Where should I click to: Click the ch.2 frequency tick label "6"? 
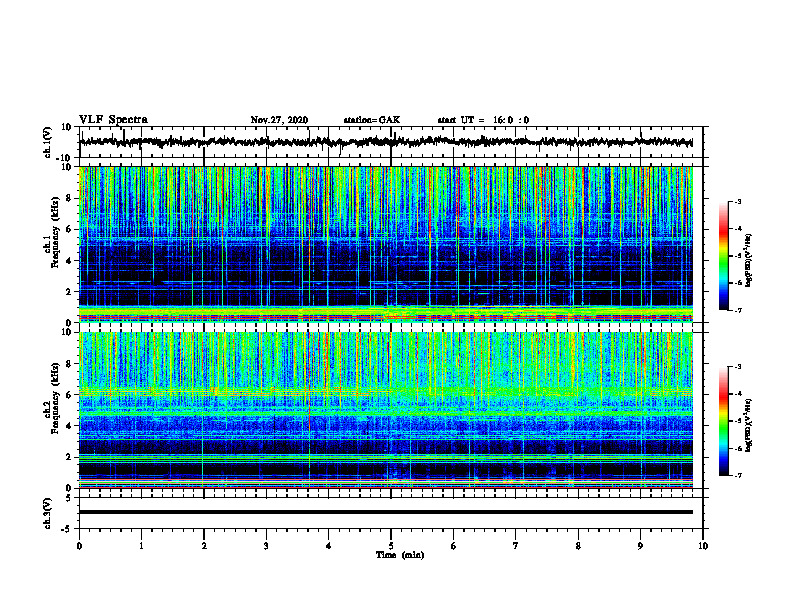[x=70, y=395]
